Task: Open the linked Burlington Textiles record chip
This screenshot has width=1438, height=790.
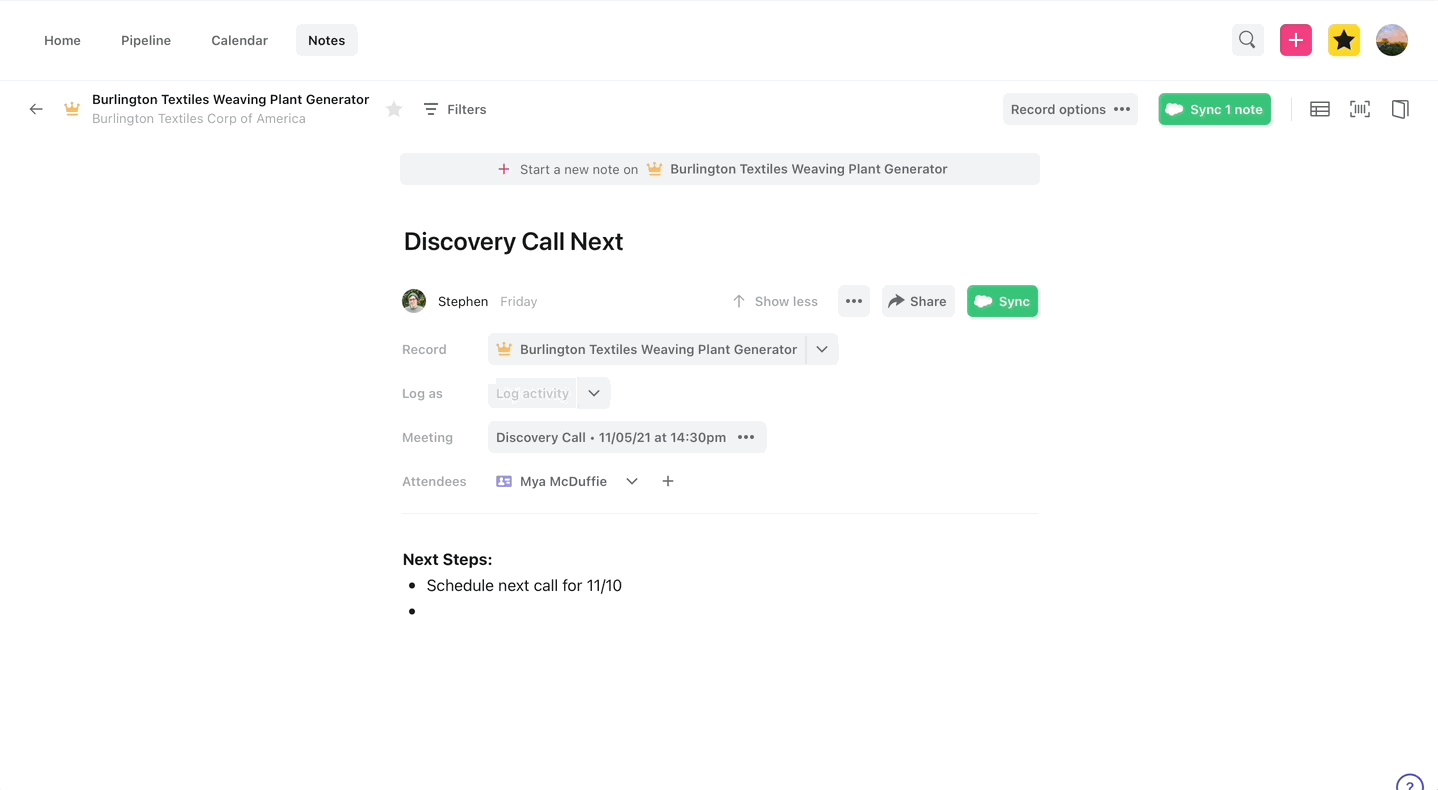Action: pos(647,349)
